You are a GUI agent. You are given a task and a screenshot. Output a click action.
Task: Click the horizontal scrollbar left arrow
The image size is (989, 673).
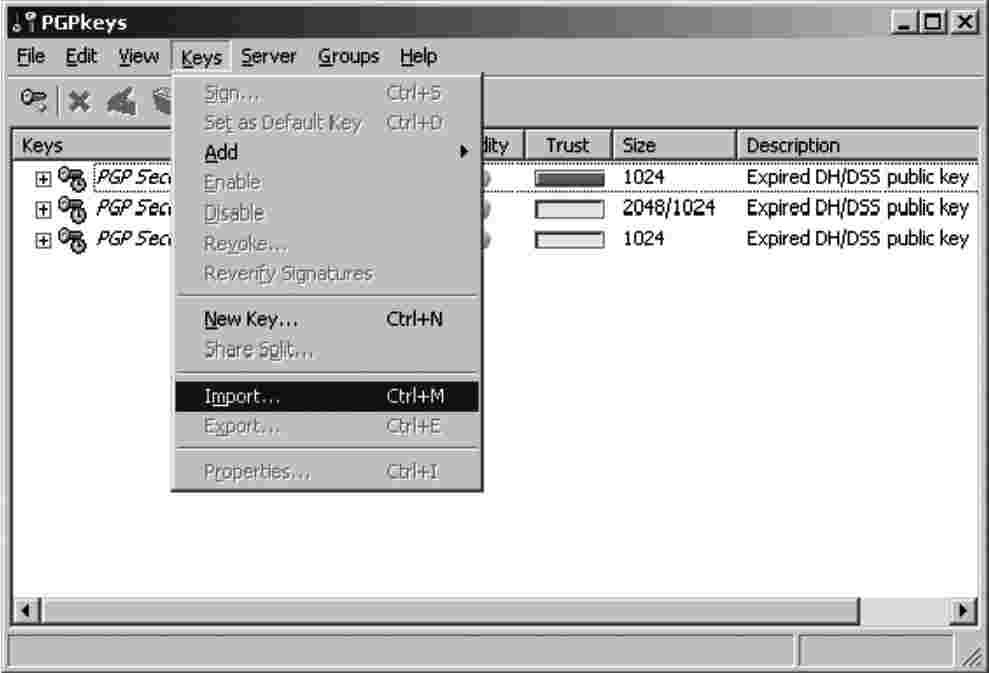[x=26, y=611]
